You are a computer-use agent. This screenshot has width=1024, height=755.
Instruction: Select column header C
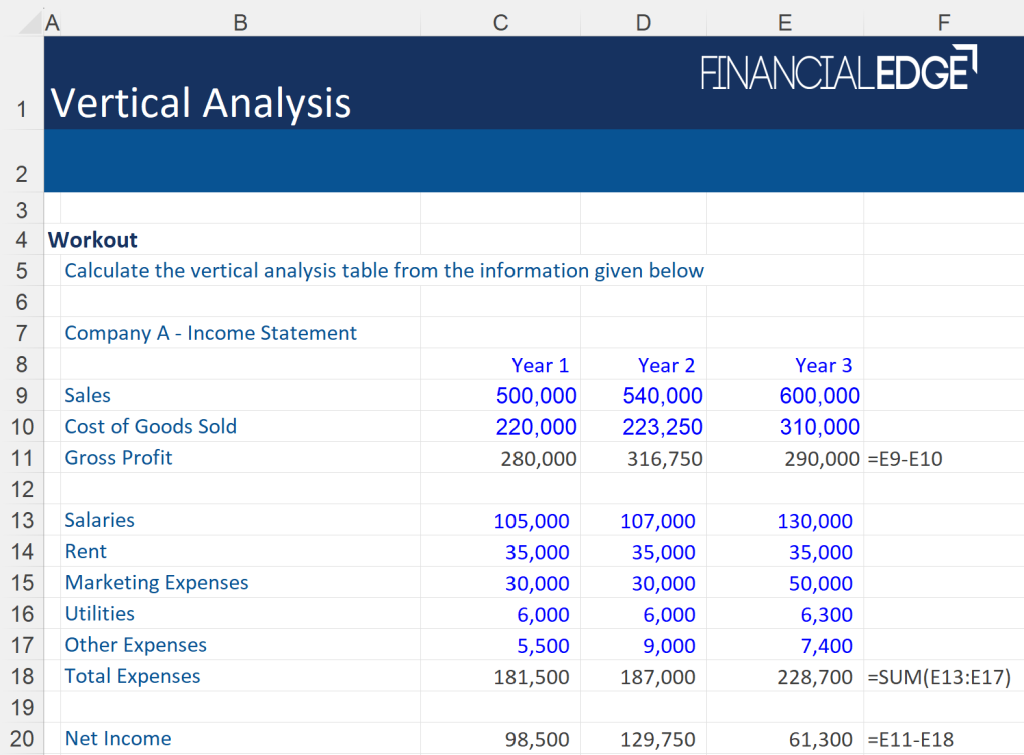pos(500,22)
